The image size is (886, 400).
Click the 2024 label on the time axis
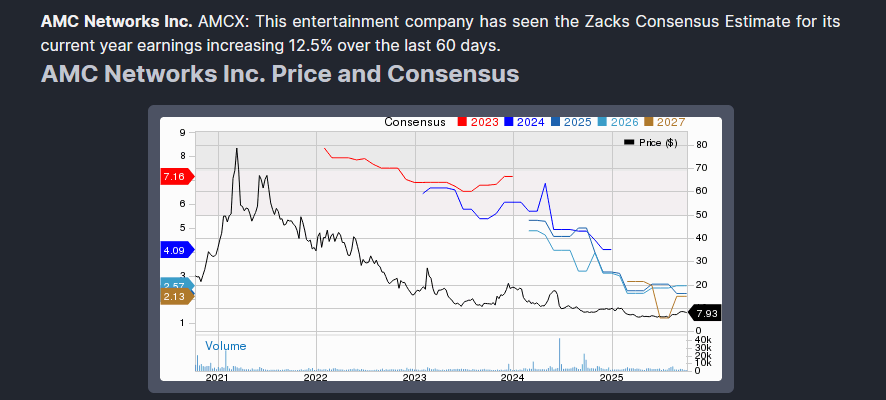pos(512,378)
